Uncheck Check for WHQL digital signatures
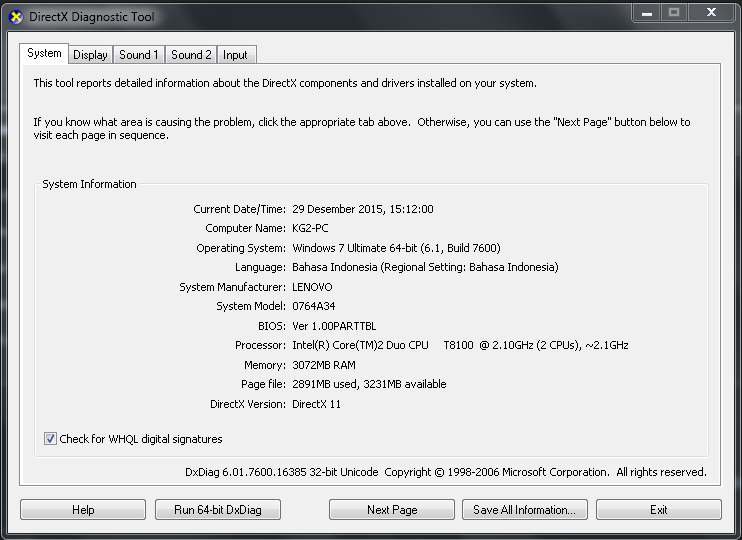The image size is (742, 540). click(51, 439)
